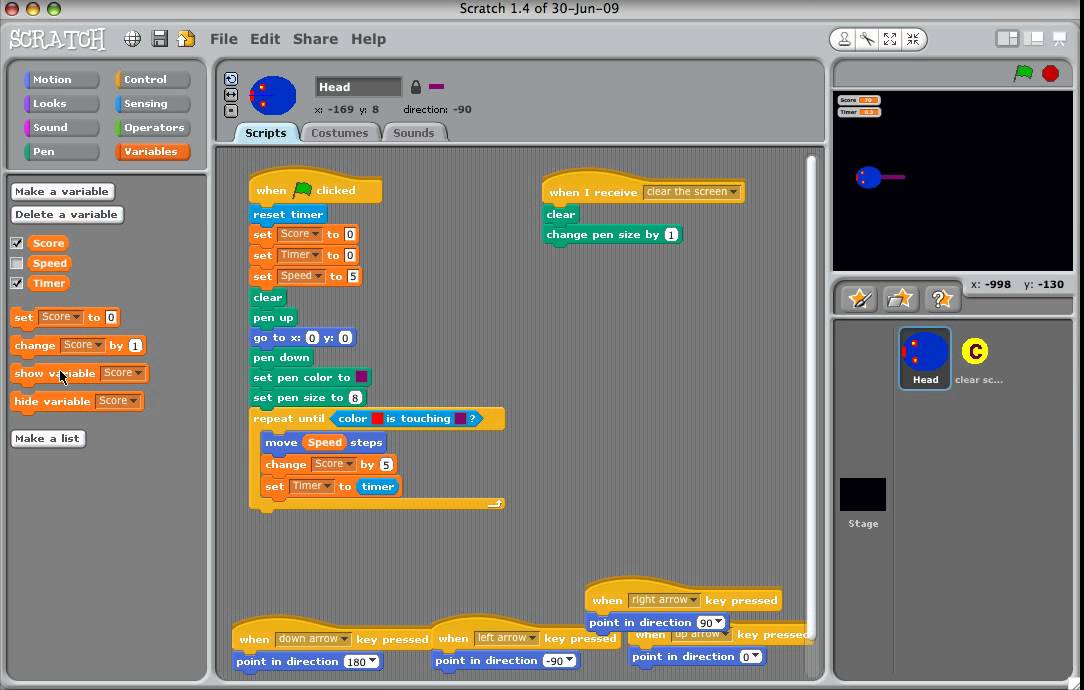Click the save project floppy icon
This screenshot has height=690, width=1084.
pyautogui.click(x=160, y=39)
